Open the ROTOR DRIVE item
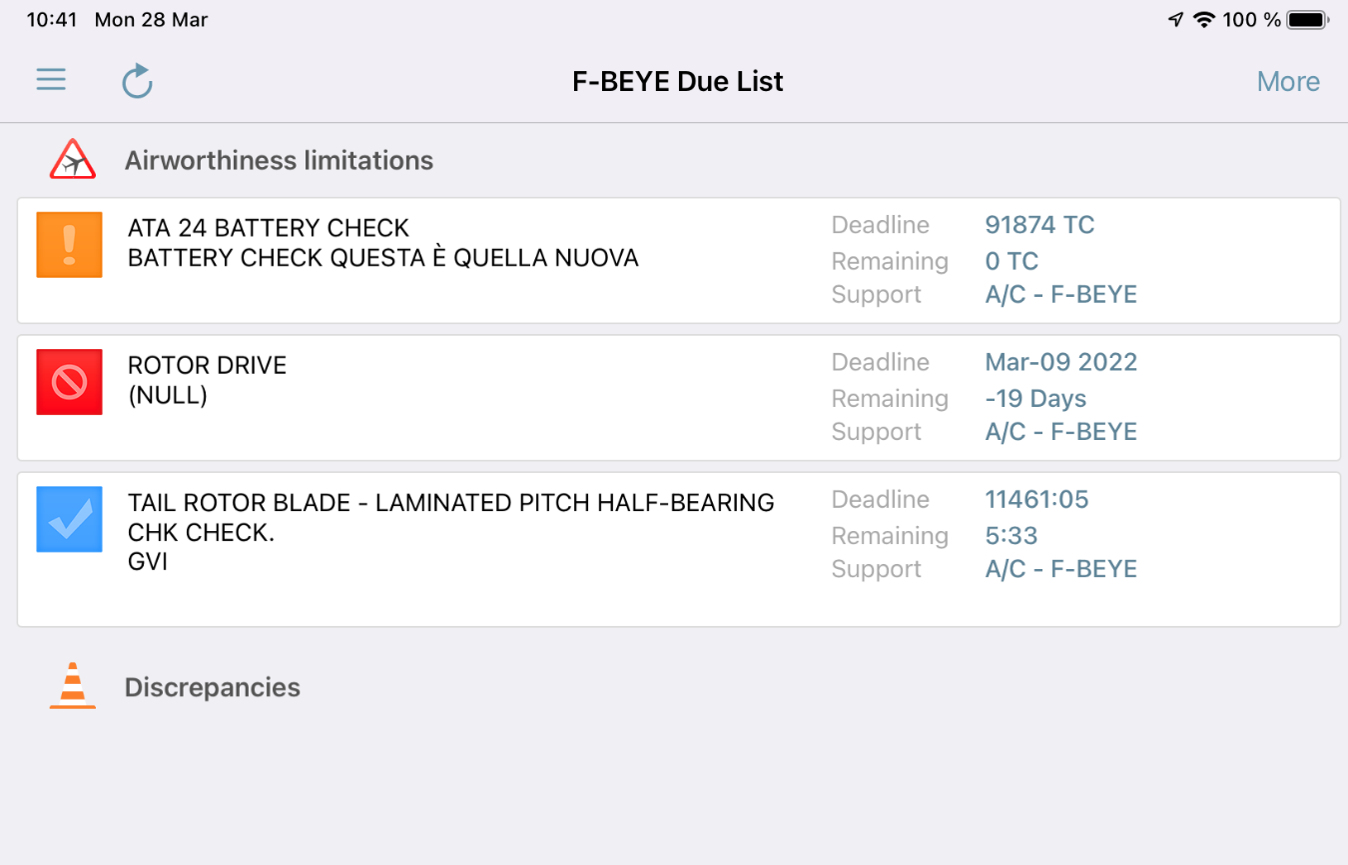 [x=679, y=397]
